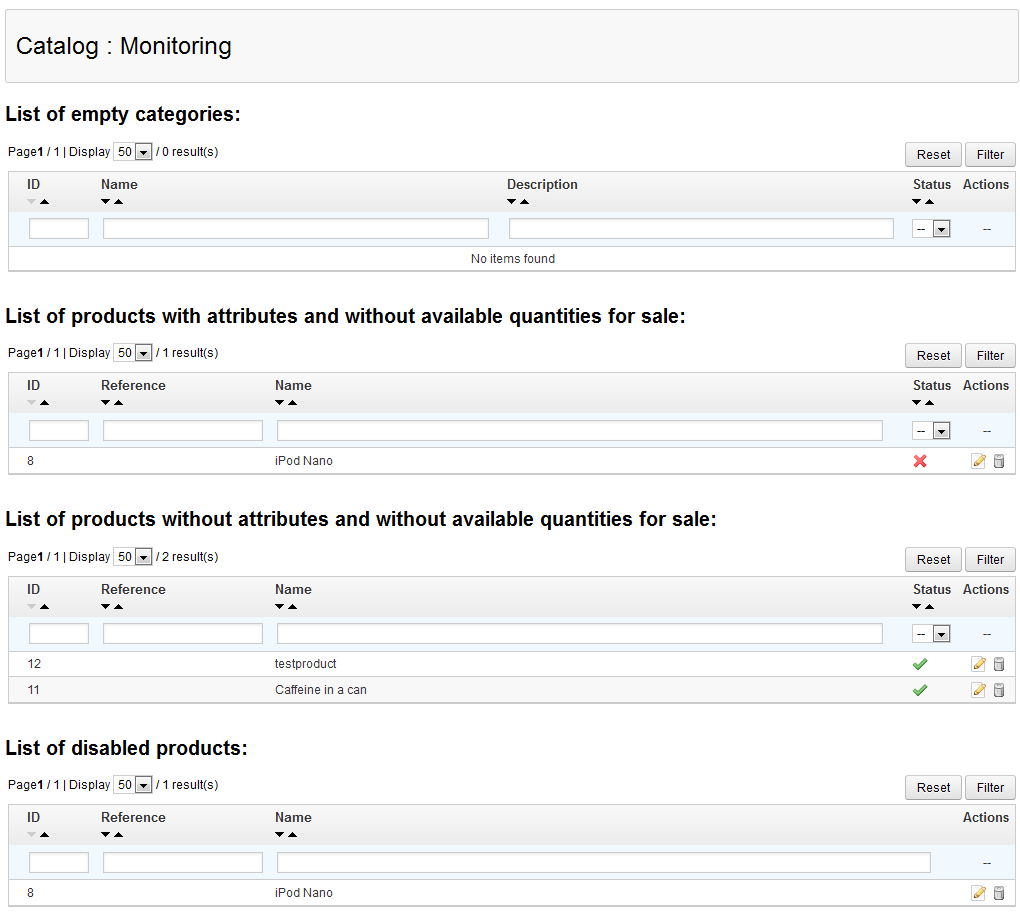
Task: Edit the Caffeine in a can product
Action: pos(978,690)
